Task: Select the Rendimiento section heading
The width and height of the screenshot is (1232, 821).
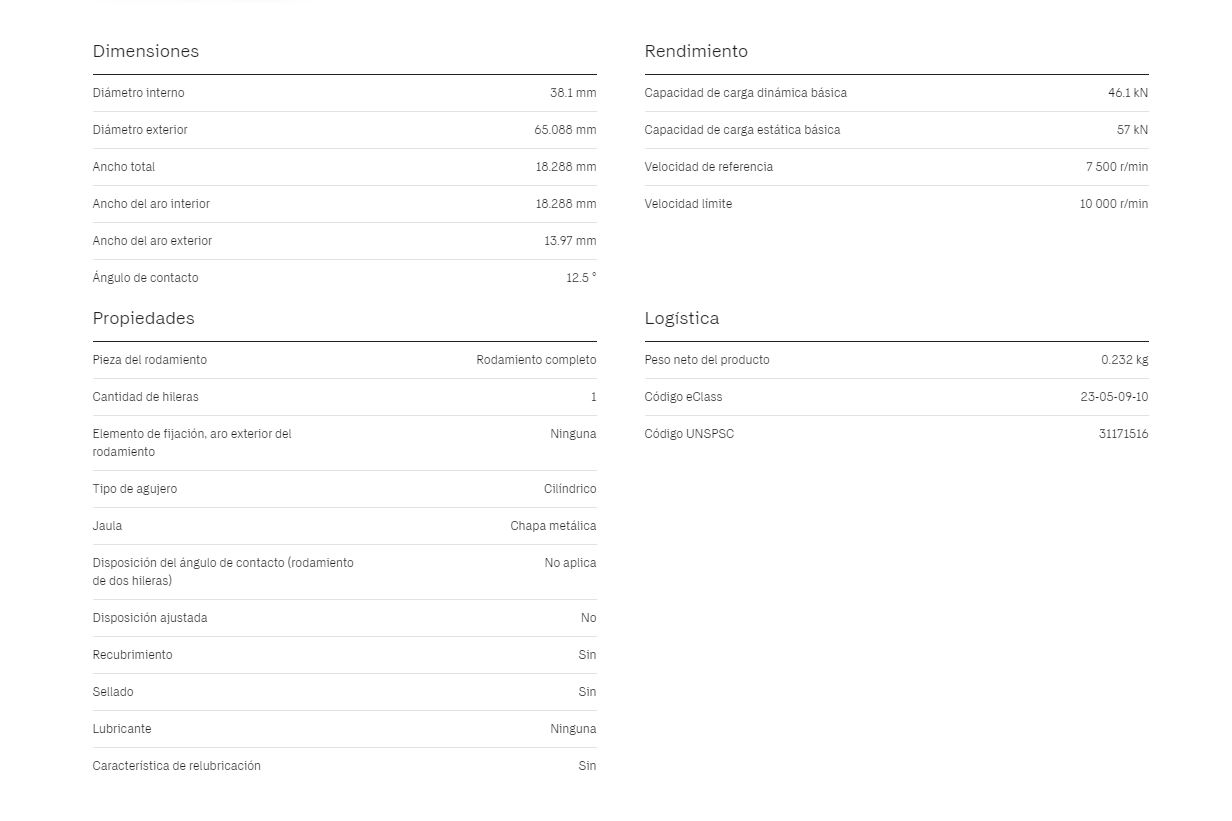Action: click(696, 51)
